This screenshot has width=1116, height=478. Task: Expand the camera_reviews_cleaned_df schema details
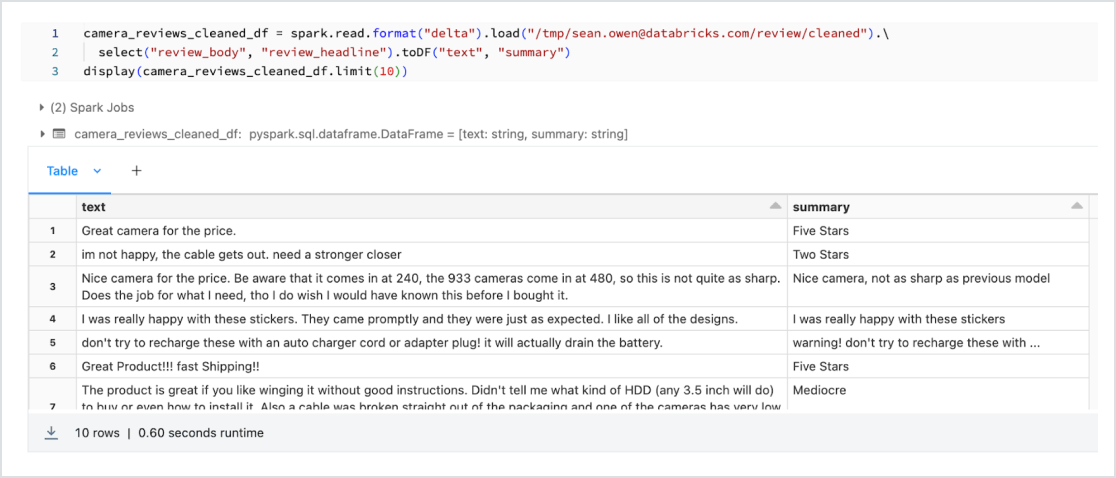pos(42,133)
